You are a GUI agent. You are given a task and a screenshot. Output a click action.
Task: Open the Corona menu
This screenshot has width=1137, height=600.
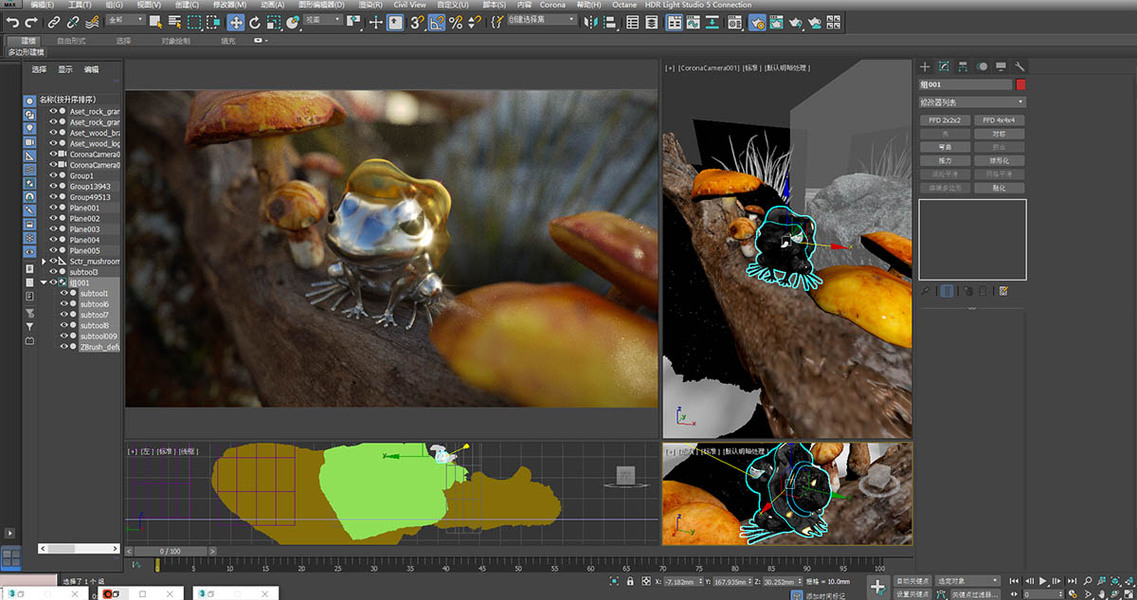(x=553, y=4)
